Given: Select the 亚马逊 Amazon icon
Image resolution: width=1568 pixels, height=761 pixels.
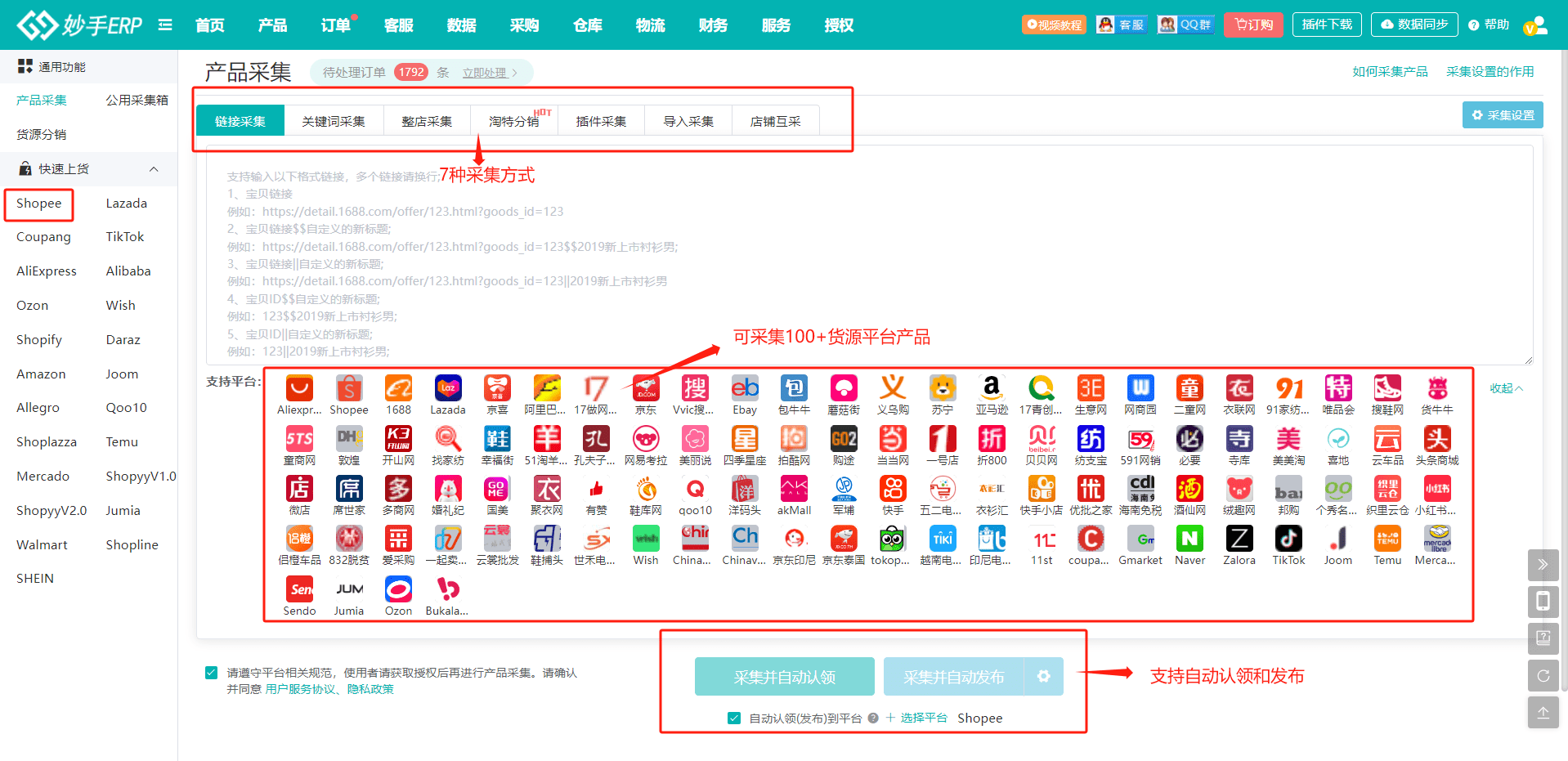Looking at the screenshot, I should point(992,388).
